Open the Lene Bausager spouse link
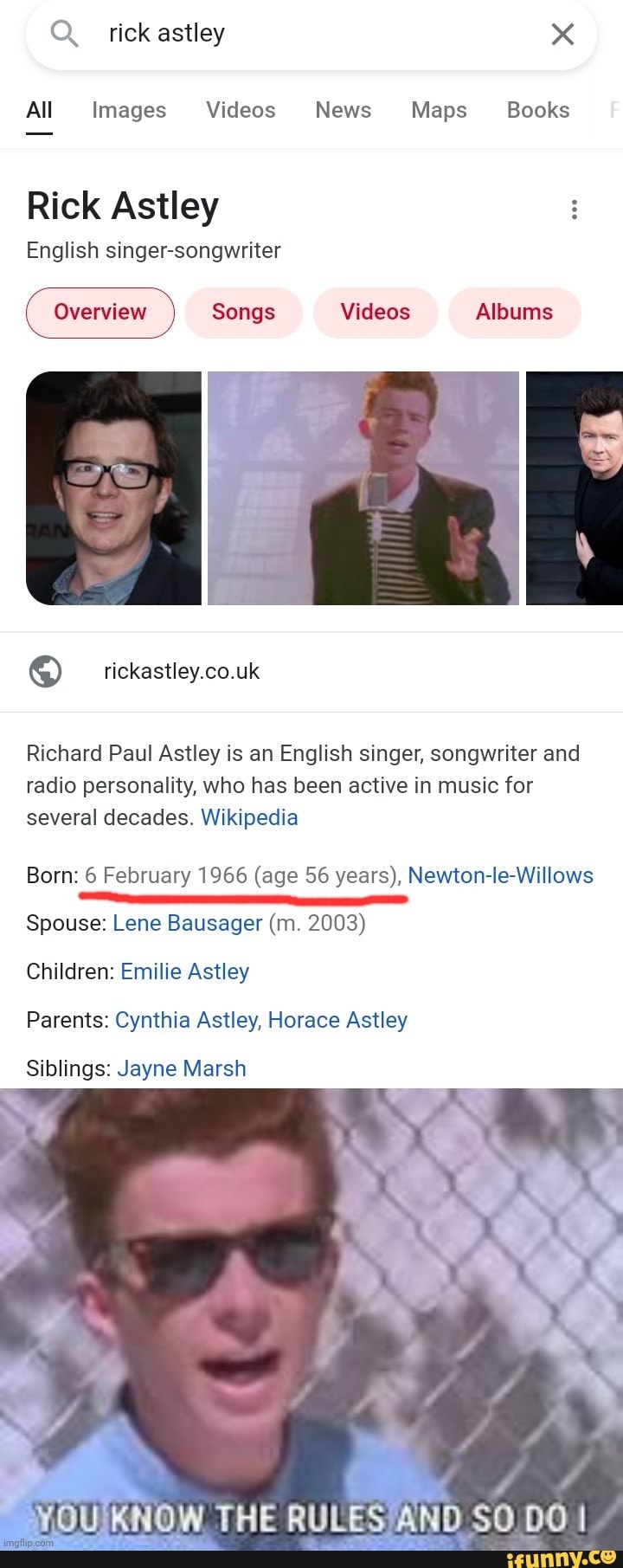623x1568 pixels. (x=187, y=923)
